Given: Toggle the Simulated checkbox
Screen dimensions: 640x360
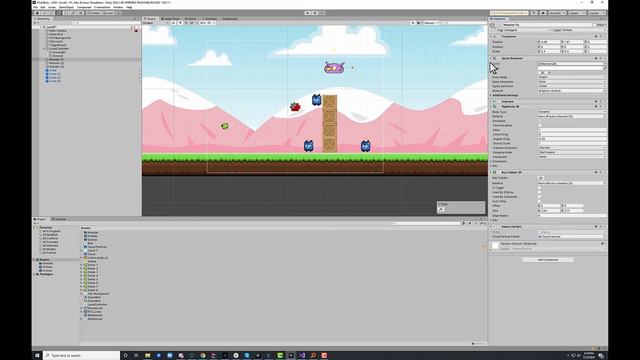Looking at the screenshot, I should pos(540,121).
